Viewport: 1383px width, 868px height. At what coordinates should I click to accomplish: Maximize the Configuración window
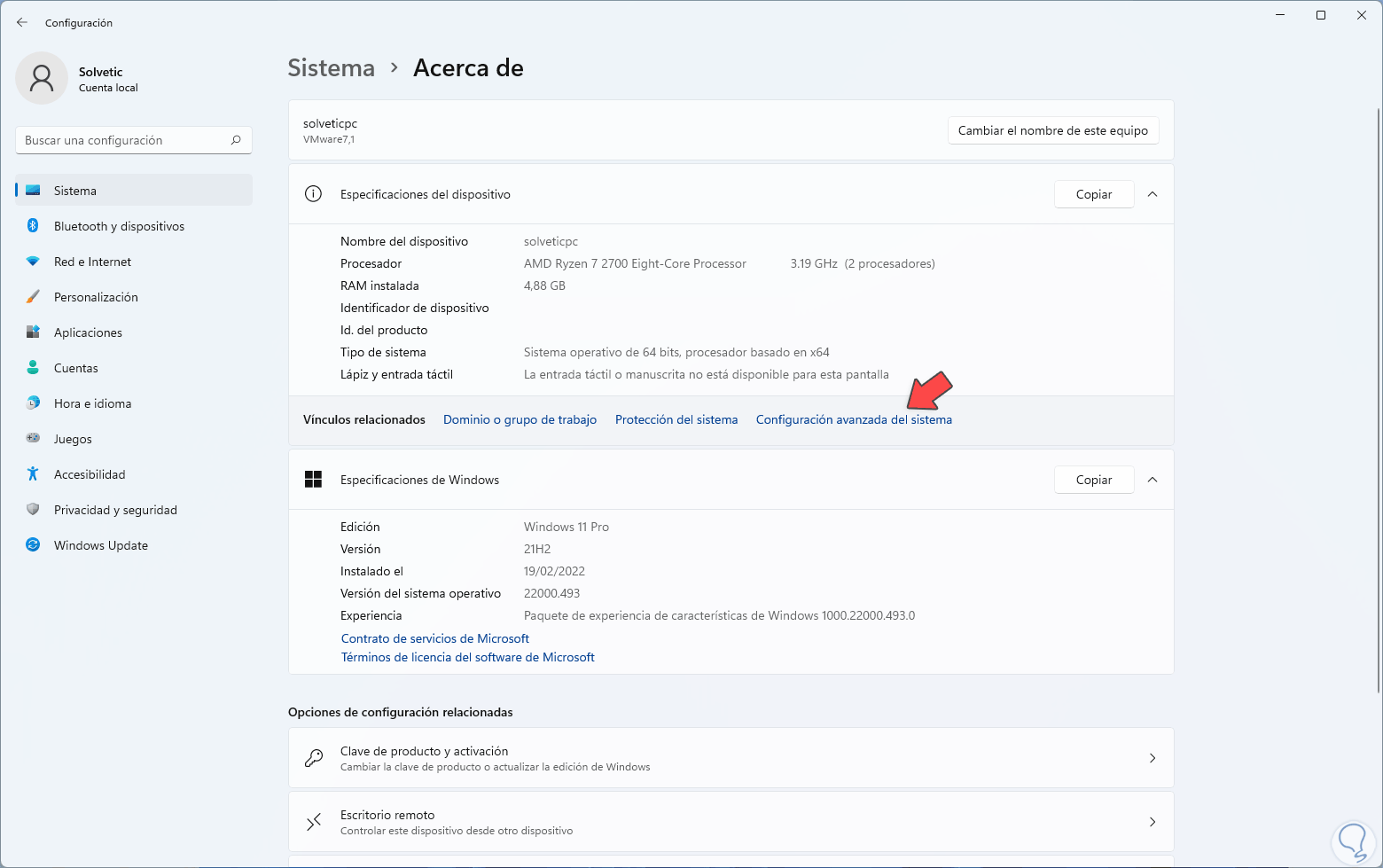(1321, 15)
